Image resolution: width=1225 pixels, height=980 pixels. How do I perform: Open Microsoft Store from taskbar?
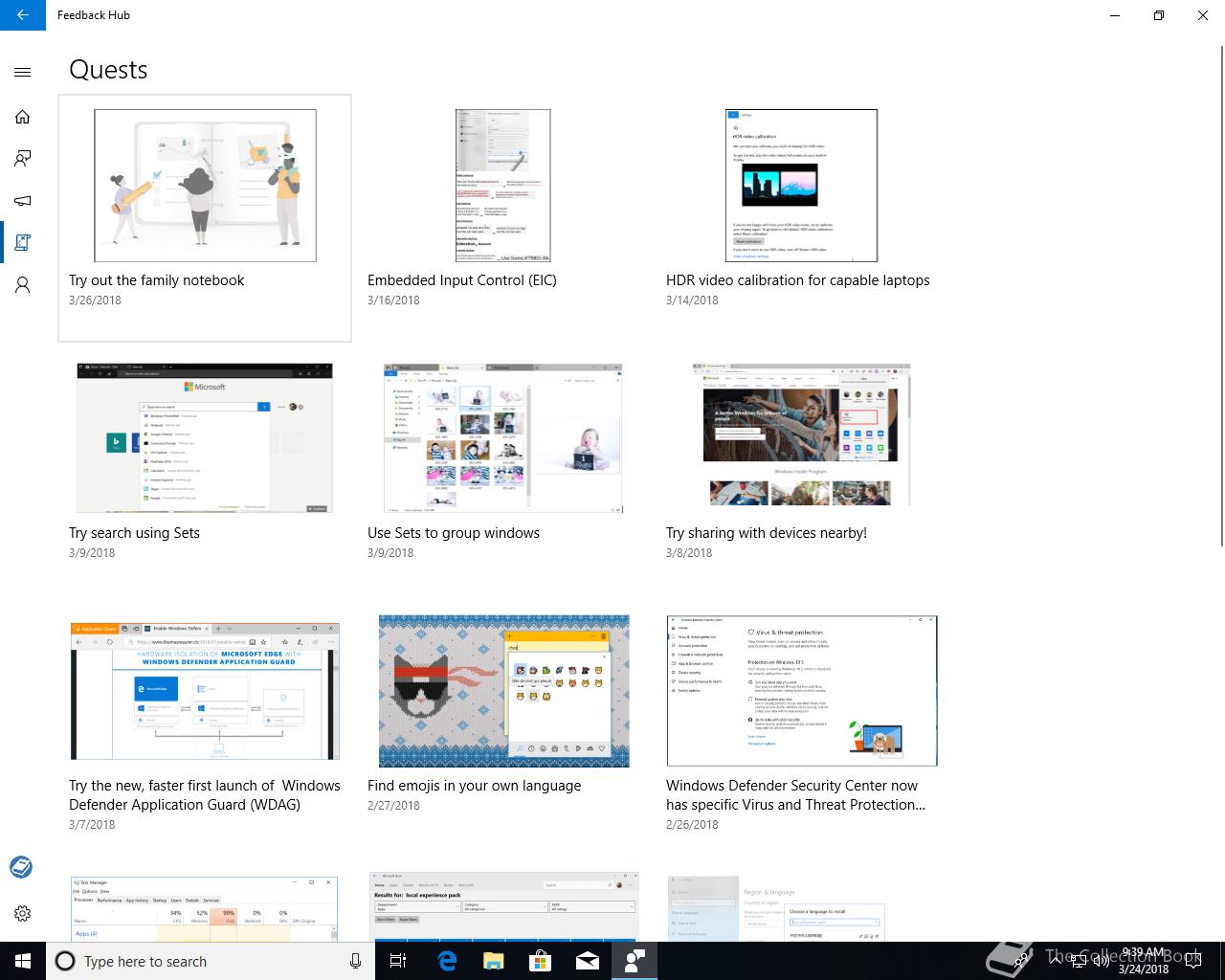pyautogui.click(x=540, y=961)
